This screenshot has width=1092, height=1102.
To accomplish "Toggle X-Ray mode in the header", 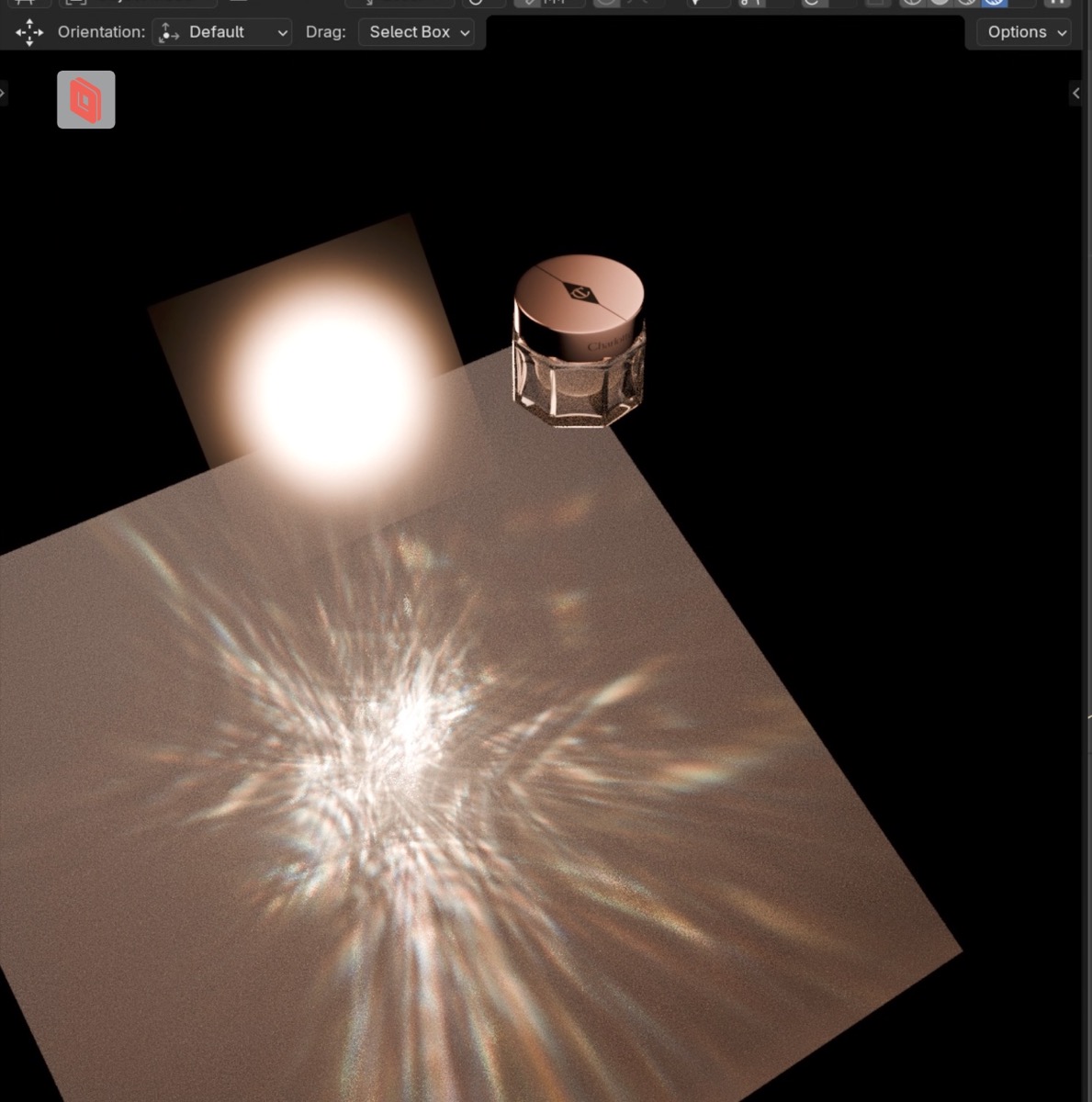I will (872, 3).
